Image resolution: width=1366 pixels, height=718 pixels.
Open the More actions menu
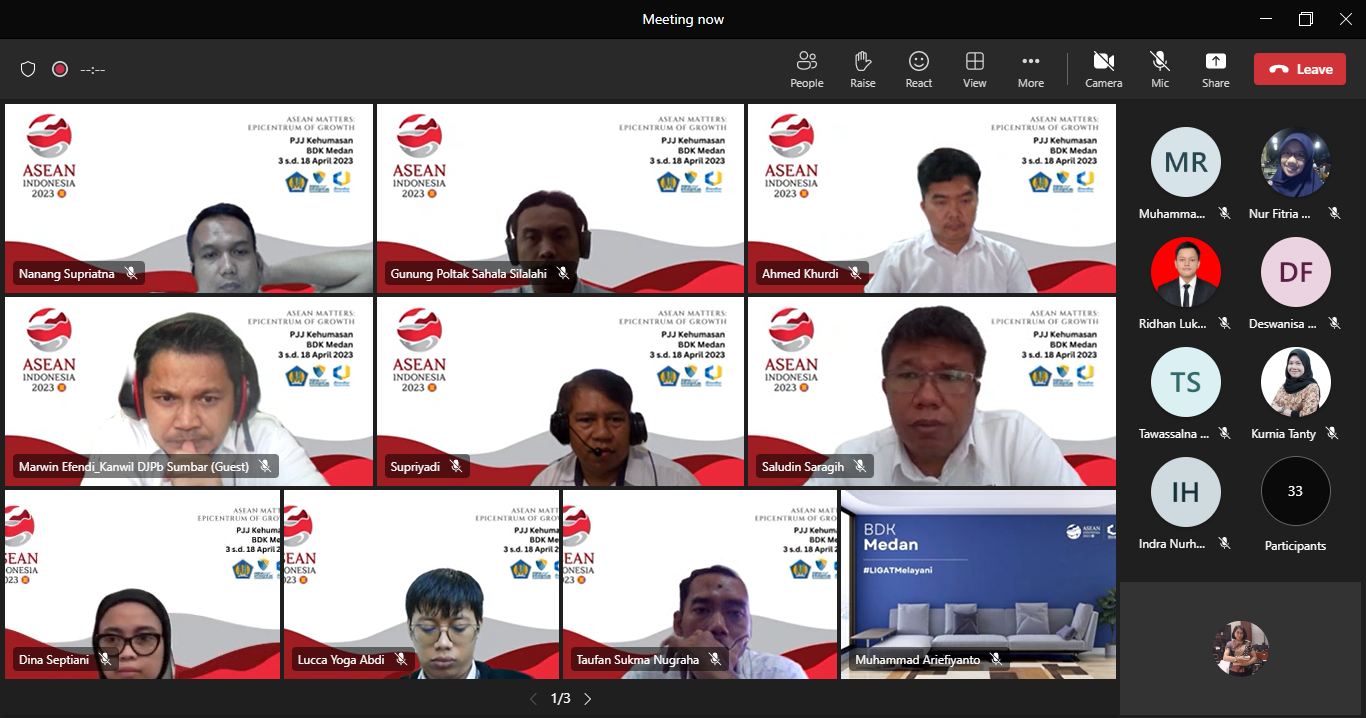click(x=1030, y=69)
